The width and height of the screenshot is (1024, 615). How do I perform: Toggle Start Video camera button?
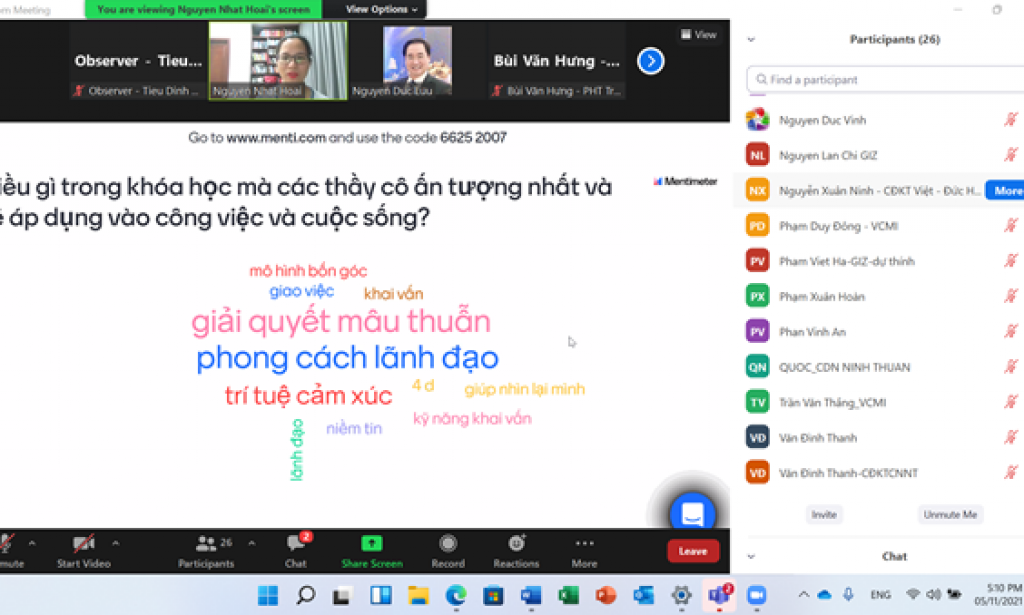pyautogui.click(x=83, y=544)
